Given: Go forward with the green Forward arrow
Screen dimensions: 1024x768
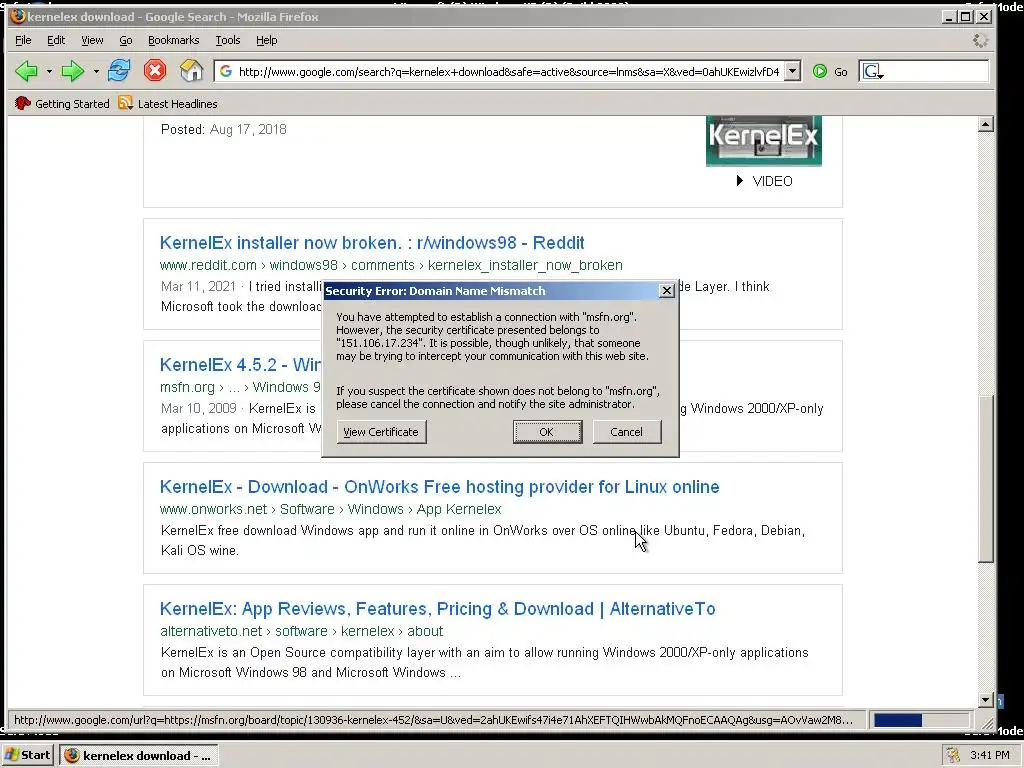Looking at the screenshot, I should tap(72, 71).
